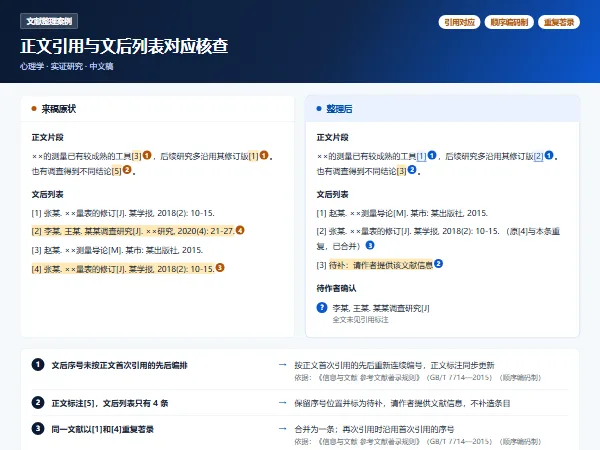Click citation [1] in the 来稿原状 text
The image size is (600, 450).
click(x=253, y=156)
